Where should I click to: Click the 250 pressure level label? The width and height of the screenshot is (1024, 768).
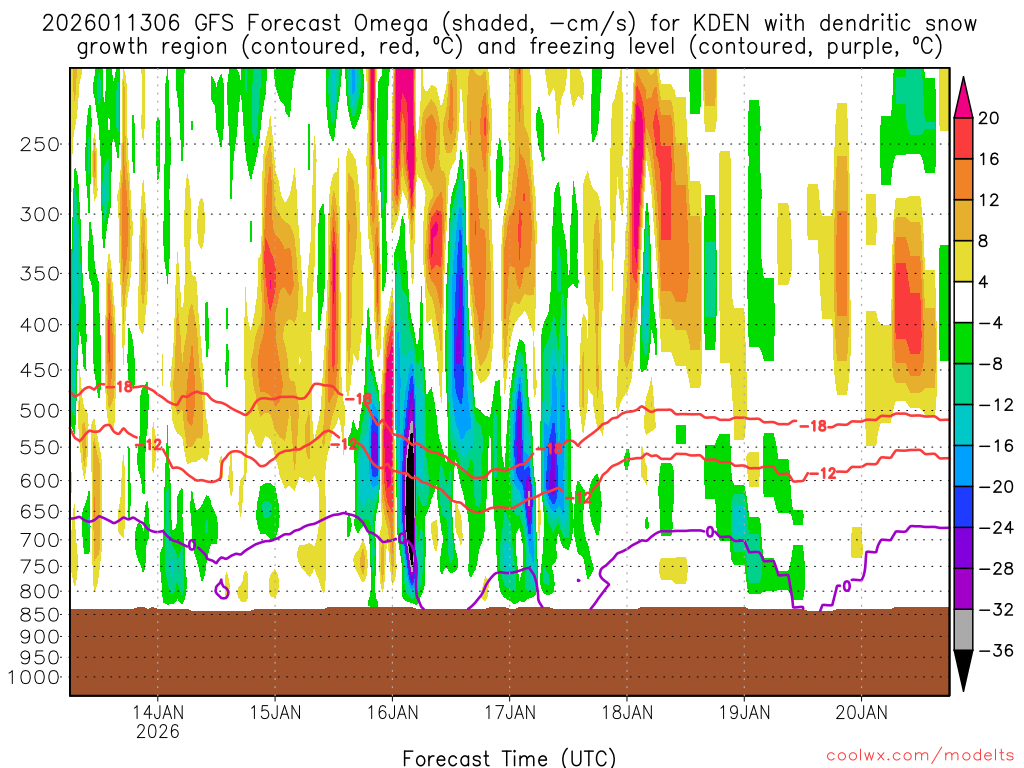[x=40, y=144]
